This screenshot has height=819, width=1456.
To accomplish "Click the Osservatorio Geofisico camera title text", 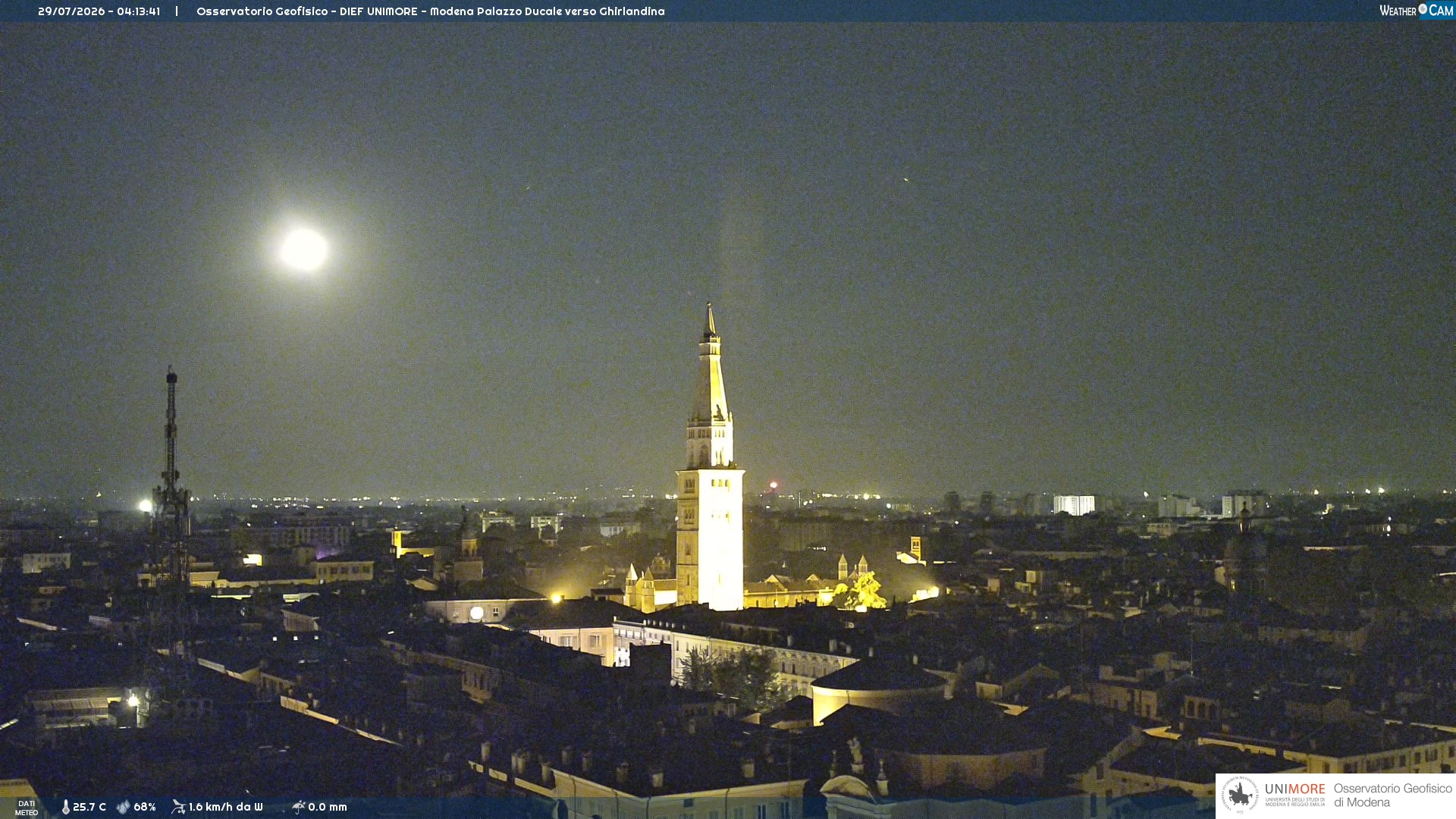I will click(x=430, y=11).
